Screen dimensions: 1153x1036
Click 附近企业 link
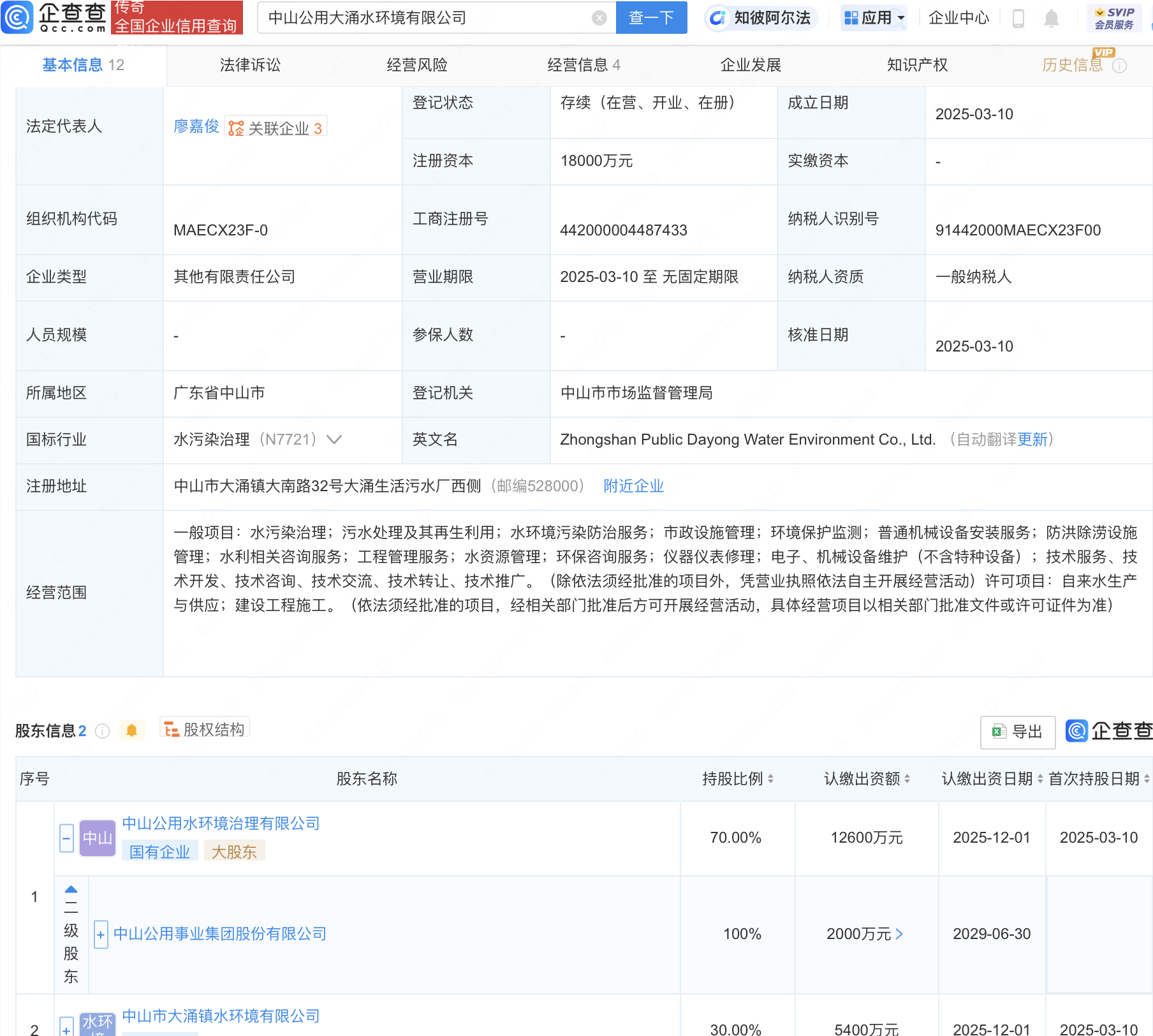pyautogui.click(x=633, y=486)
